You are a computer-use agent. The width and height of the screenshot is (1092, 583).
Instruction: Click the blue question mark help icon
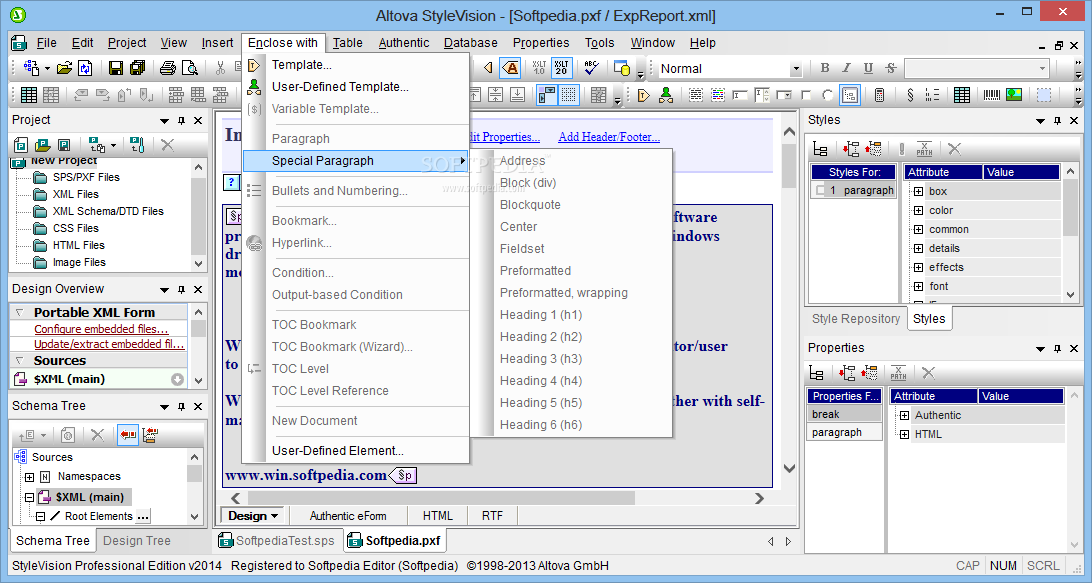coord(231,182)
